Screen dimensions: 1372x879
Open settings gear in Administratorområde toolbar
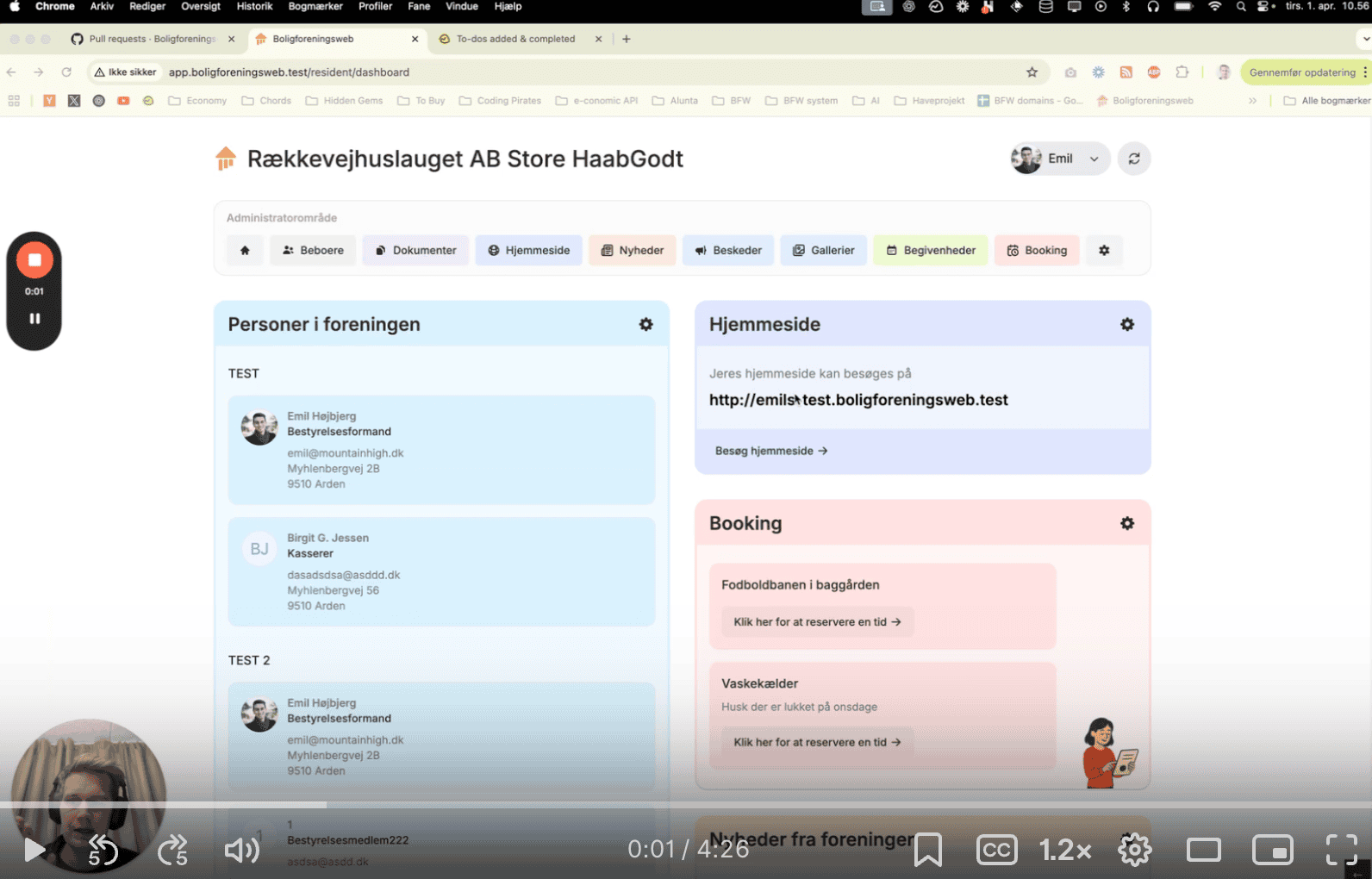tap(1104, 251)
